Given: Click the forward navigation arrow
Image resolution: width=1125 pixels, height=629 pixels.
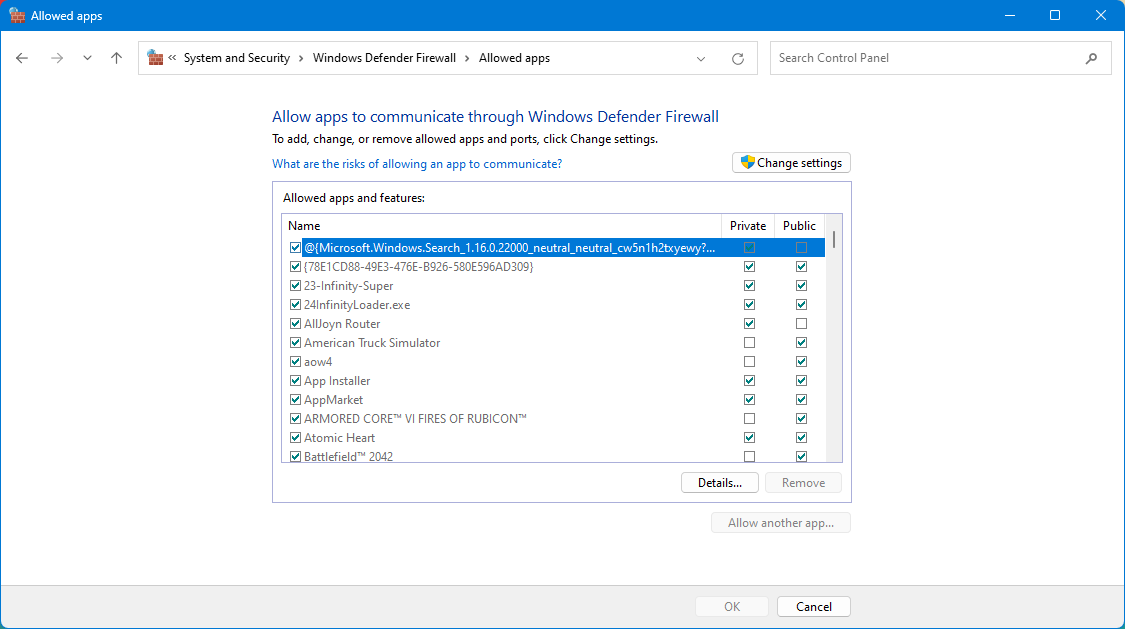Looking at the screenshot, I should (57, 58).
